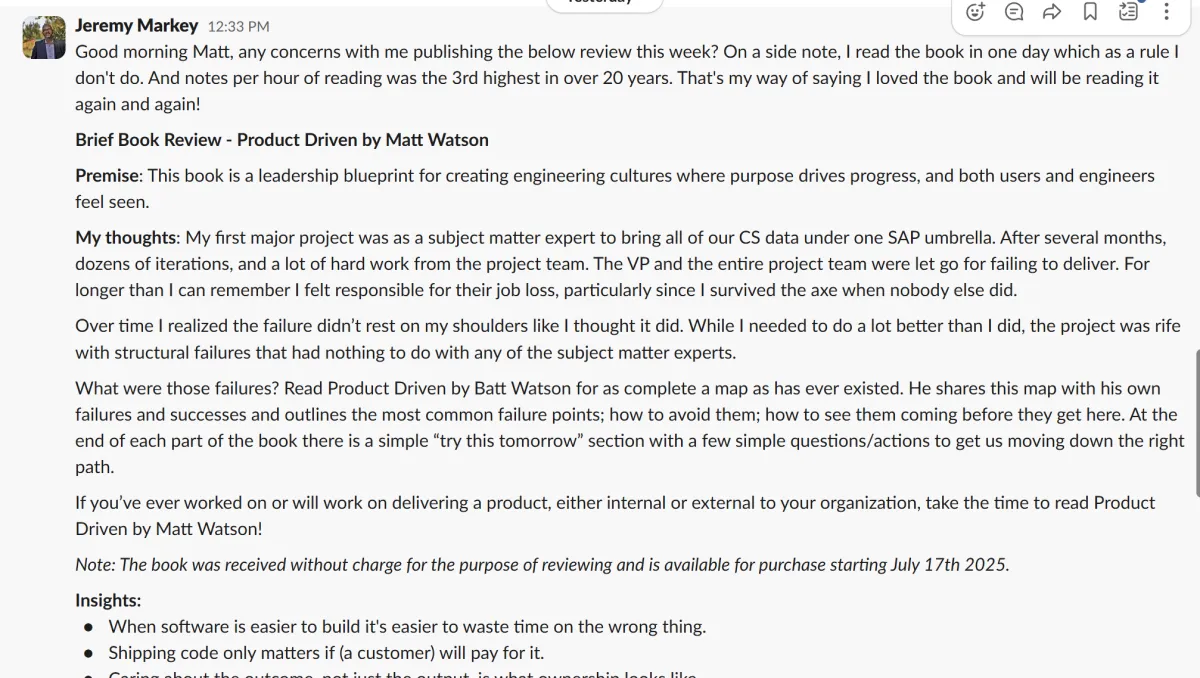Click bullet about shipping code only matters

pos(326,653)
